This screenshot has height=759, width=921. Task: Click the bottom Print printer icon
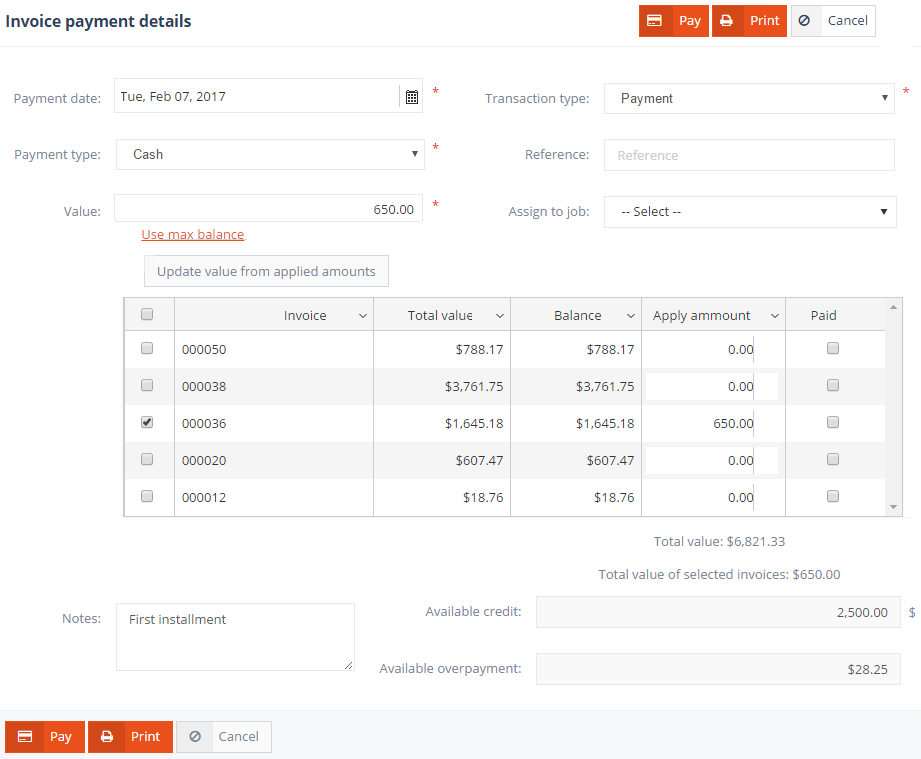coord(107,737)
